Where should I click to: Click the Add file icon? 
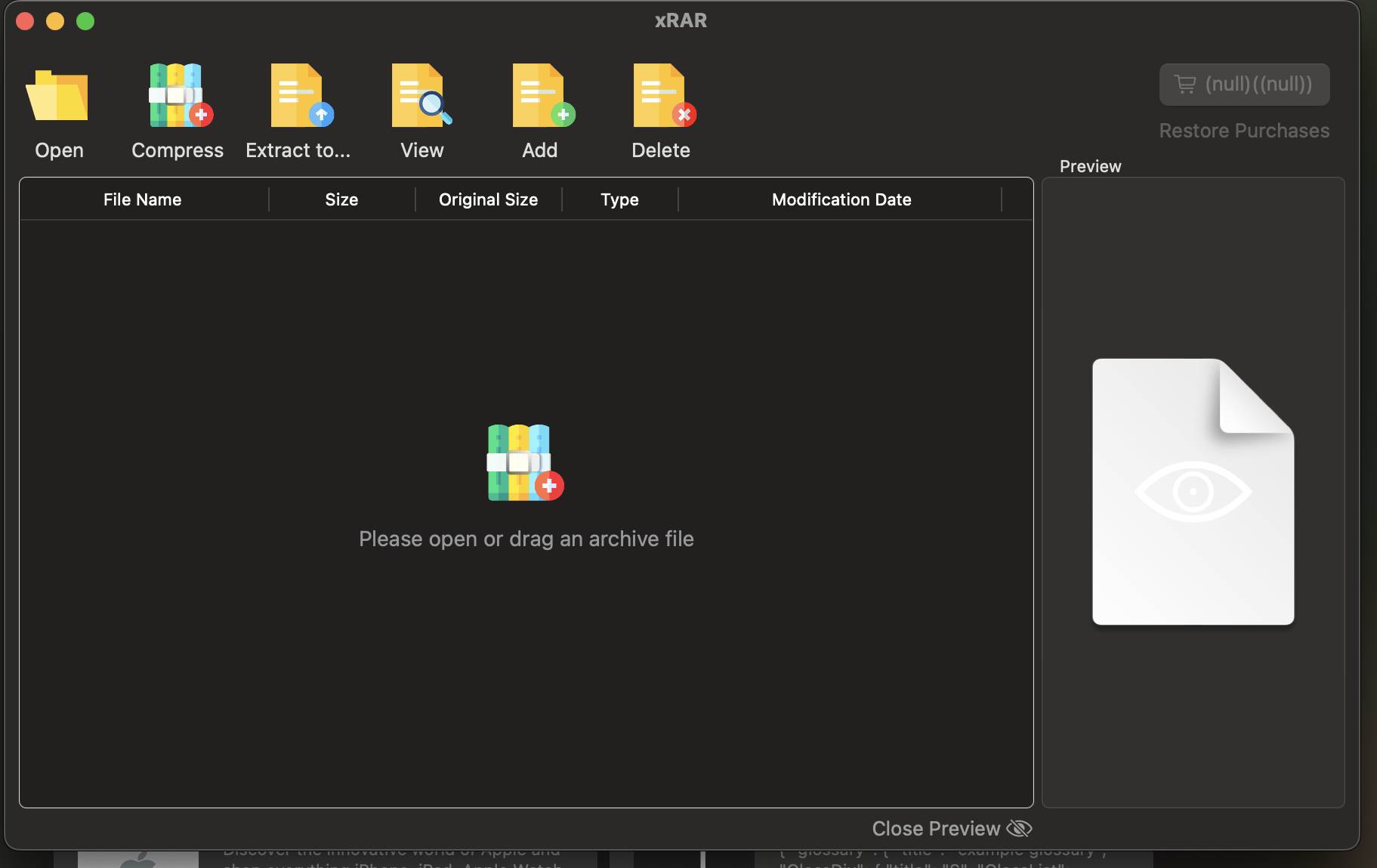pyautogui.click(x=541, y=96)
